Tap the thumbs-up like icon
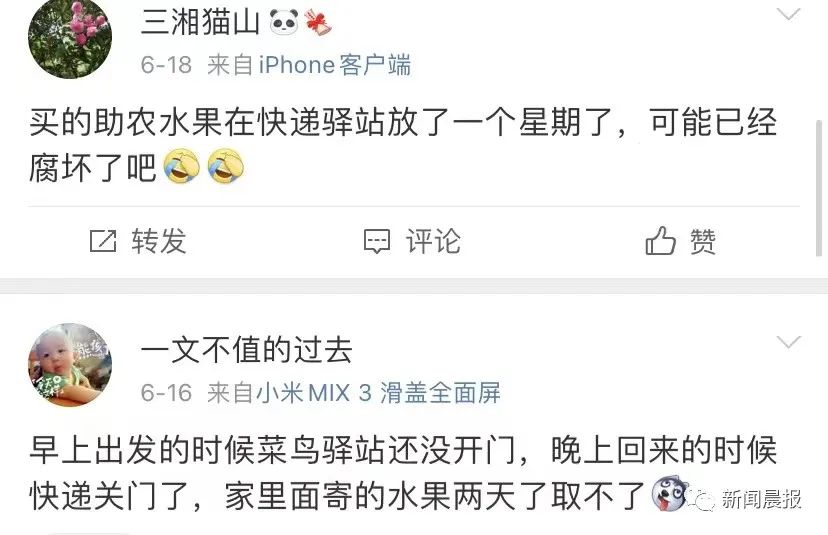This screenshot has width=828, height=535. pos(660,241)
